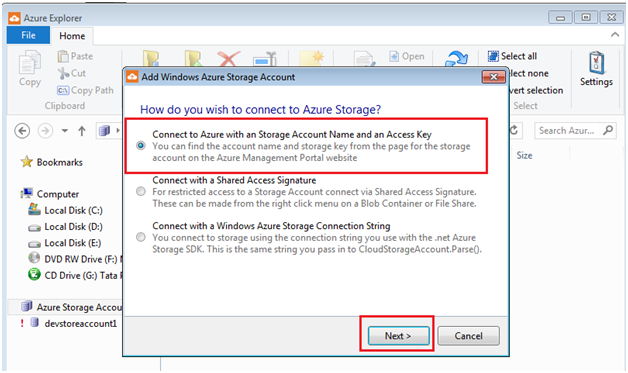The image size is (628, 373).
Task: Open the recent locations dropdown arrow
Action: click(64, 131)
